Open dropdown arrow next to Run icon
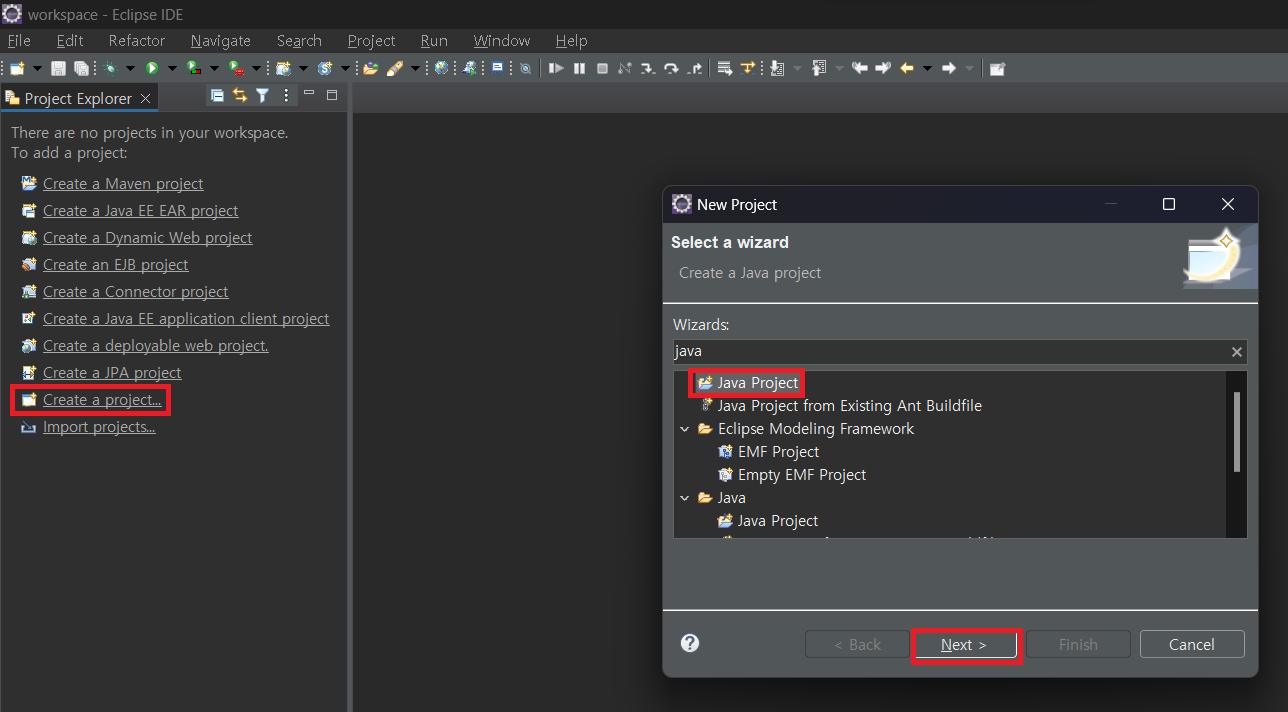 click(172, 68)
